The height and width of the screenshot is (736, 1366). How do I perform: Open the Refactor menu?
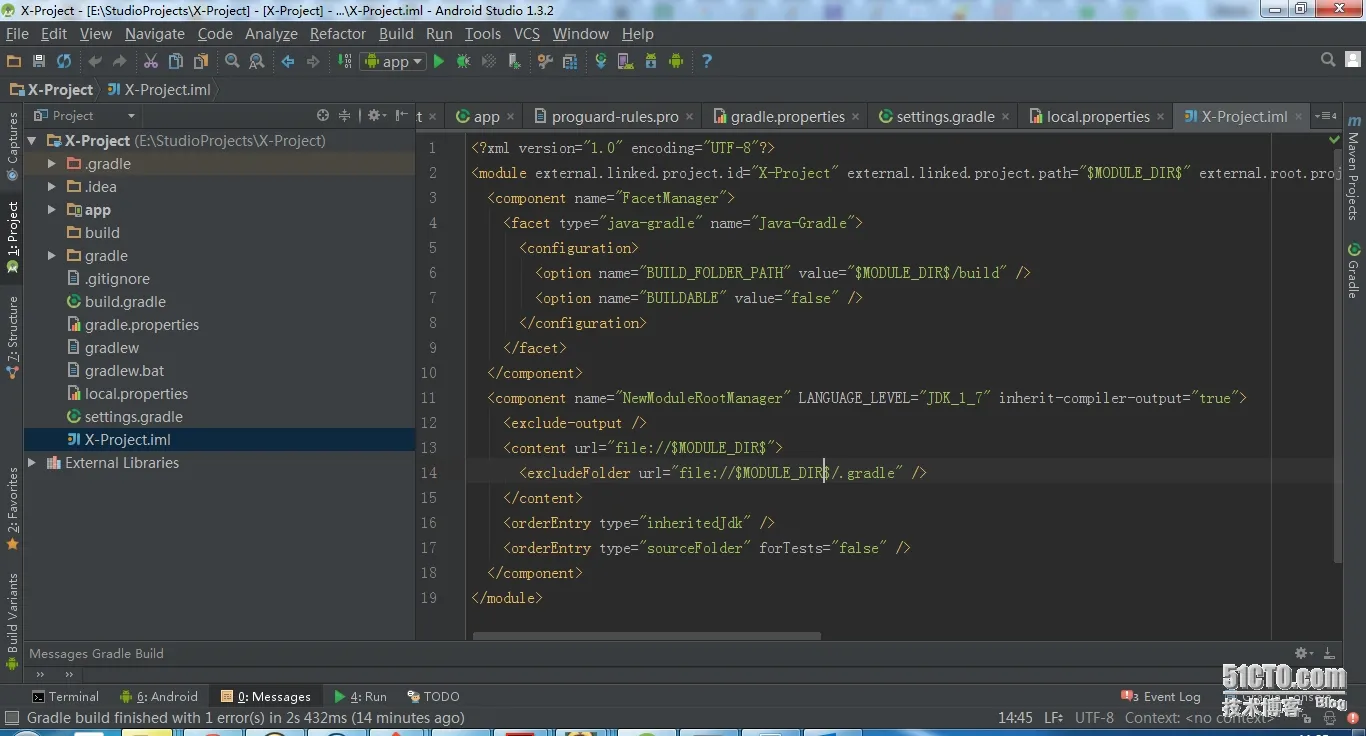tap(338, 34)
